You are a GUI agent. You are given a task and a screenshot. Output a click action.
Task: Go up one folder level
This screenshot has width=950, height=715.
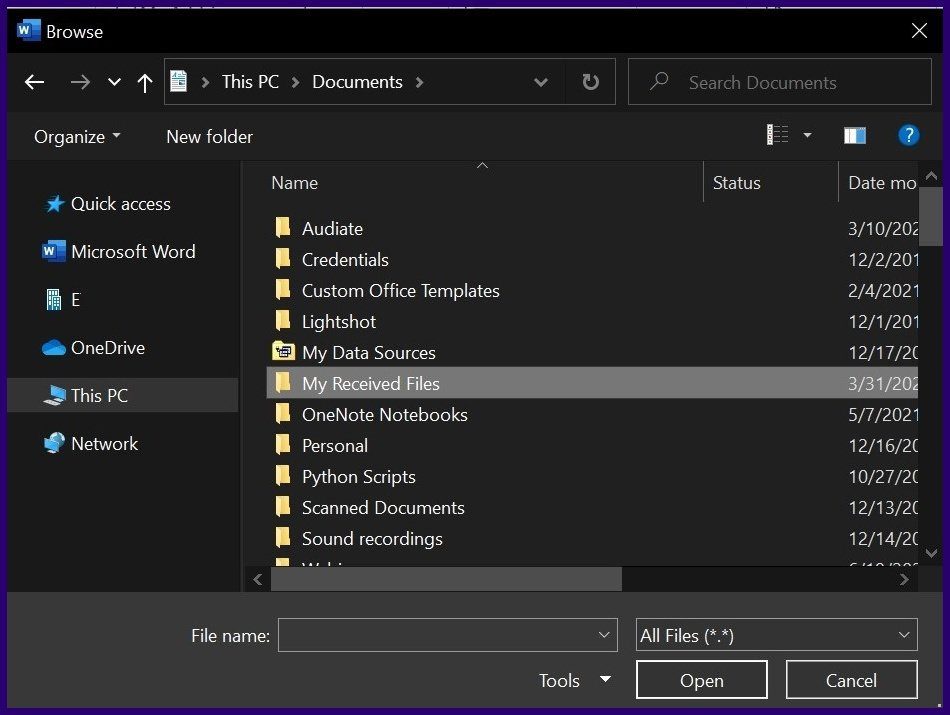click(x=145, y=82)
